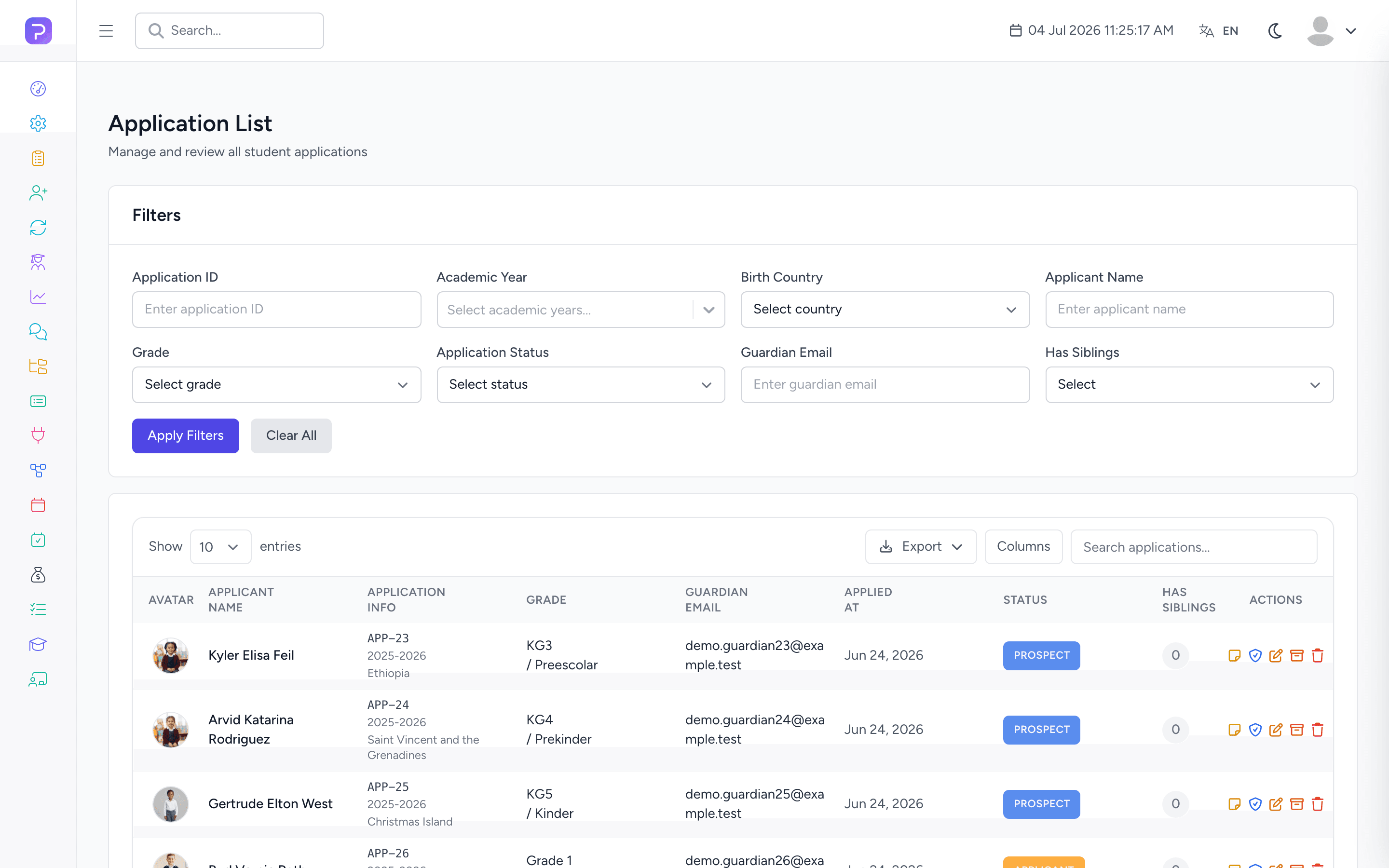Expand the Application Status dropdown

581,385
